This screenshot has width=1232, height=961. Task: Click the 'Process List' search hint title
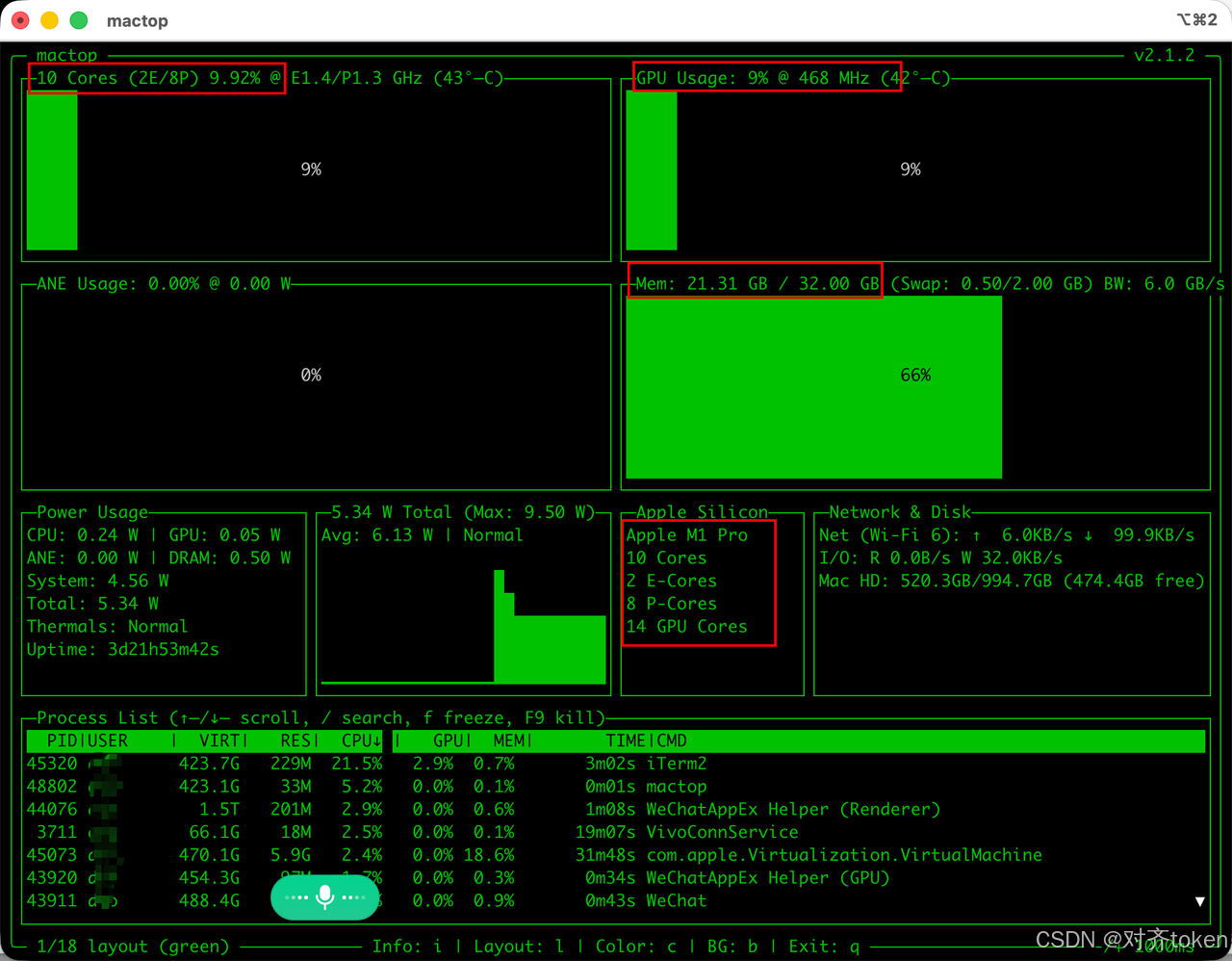coord(321,718)
